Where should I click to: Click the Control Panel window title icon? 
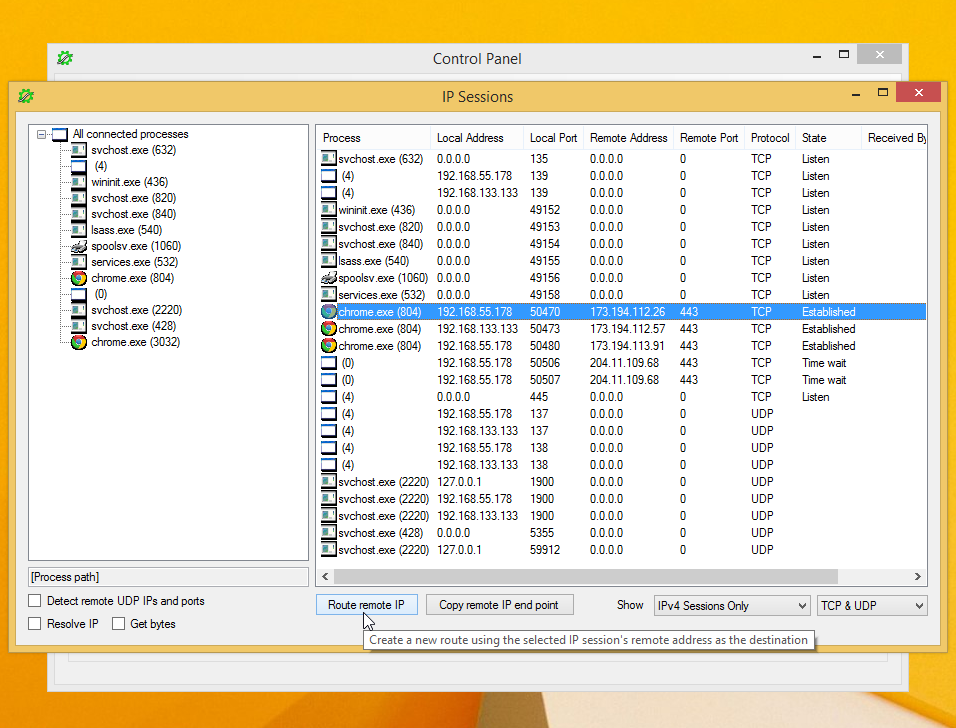coord(65,58)
